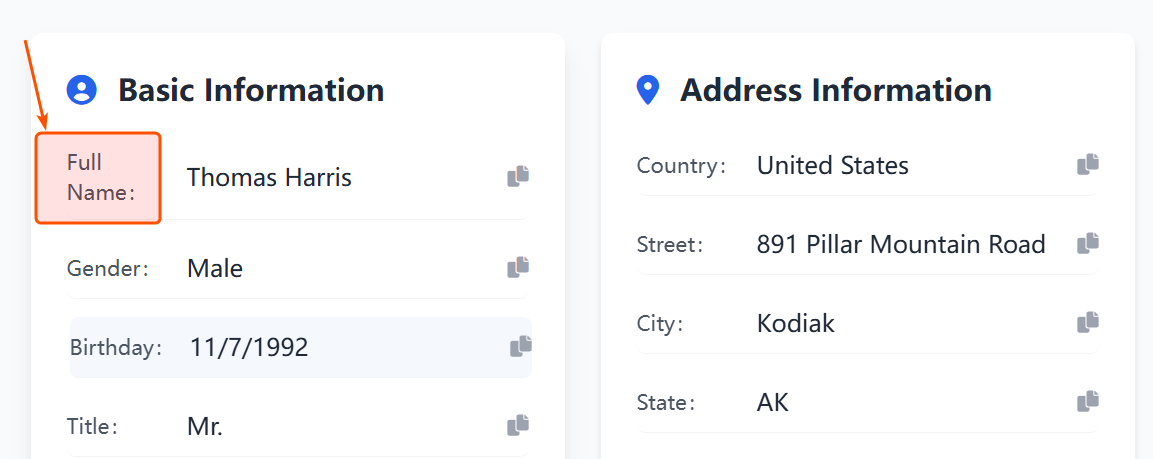Select the name Thomas Harris
1153x459 pixels.
click(x=269, y=178)
